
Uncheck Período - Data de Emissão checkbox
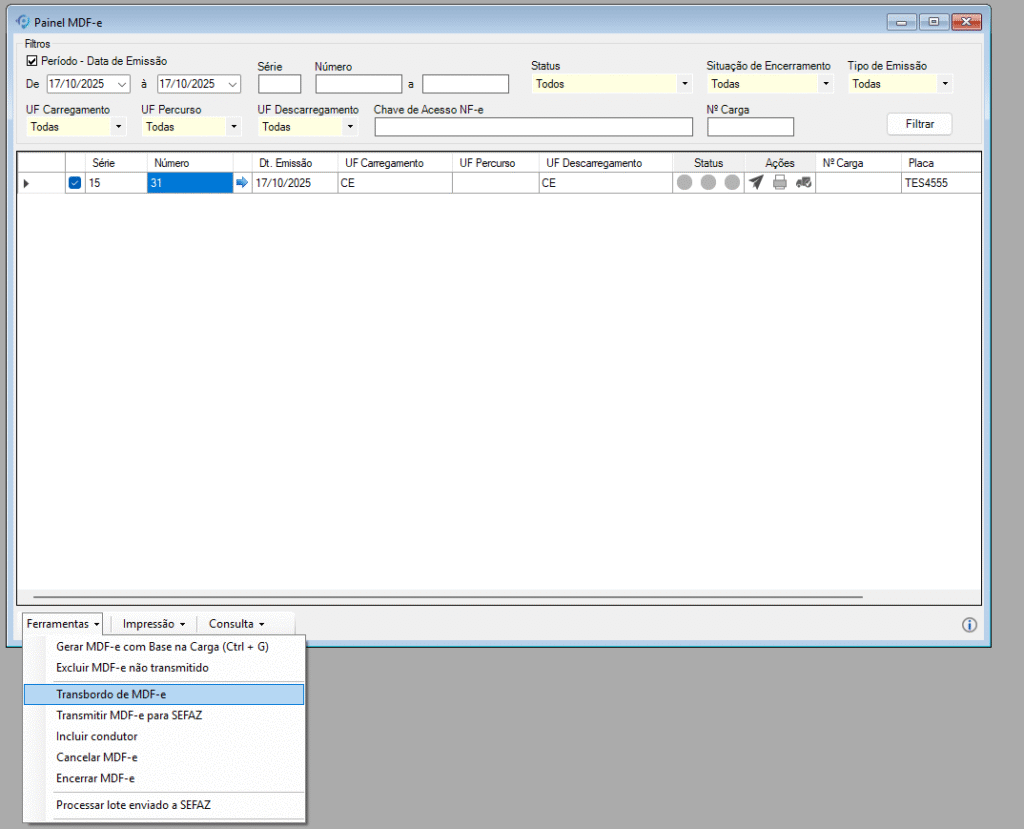tap(32, 61)
